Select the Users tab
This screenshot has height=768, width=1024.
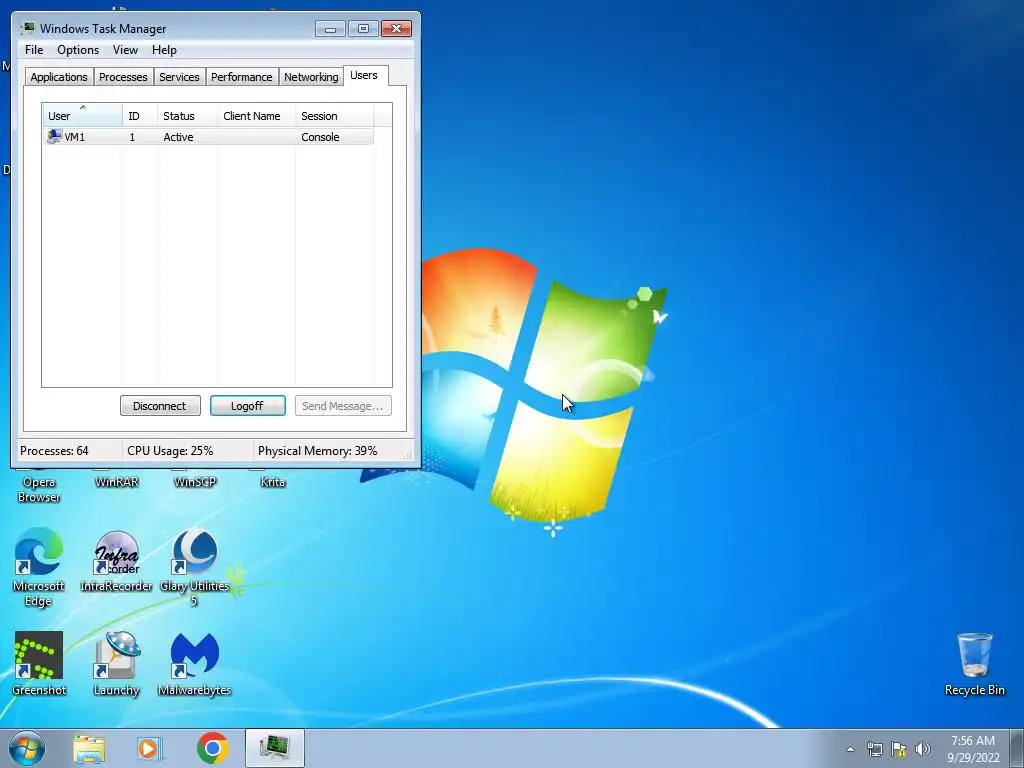click(364, 75)
